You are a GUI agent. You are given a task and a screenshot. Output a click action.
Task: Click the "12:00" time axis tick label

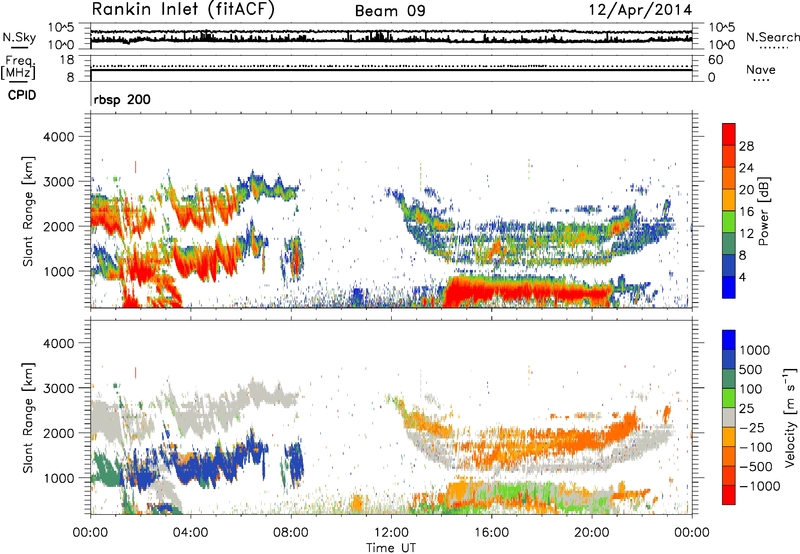point(391,533)
